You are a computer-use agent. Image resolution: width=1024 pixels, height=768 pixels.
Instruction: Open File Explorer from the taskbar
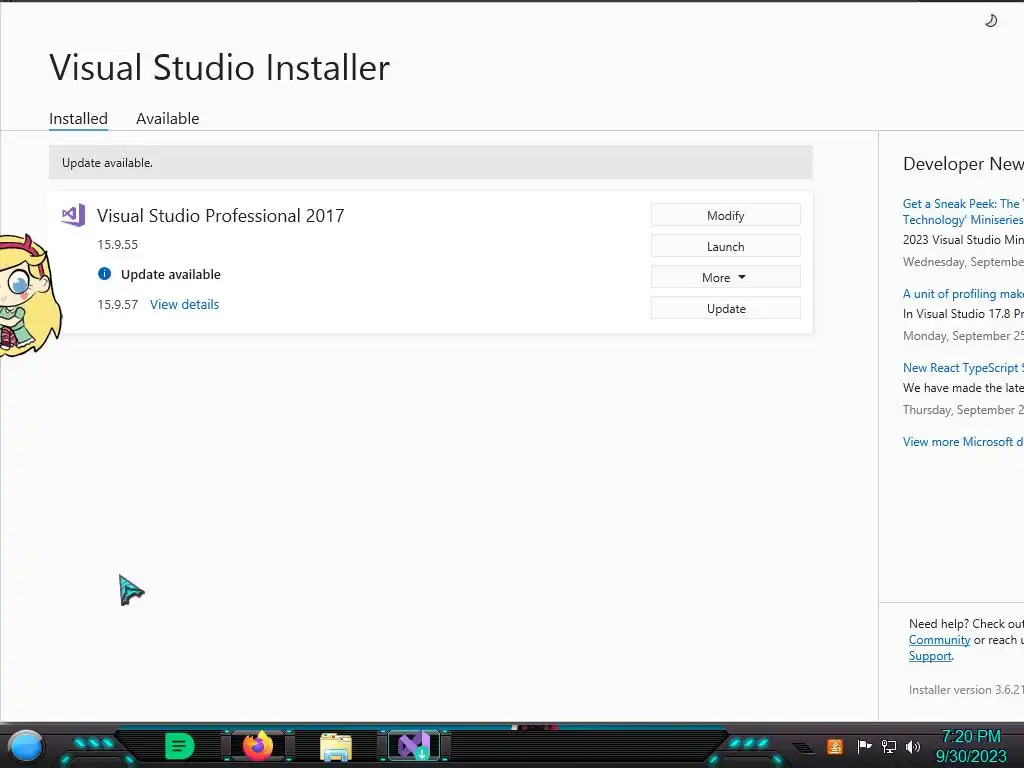[336, 746]
